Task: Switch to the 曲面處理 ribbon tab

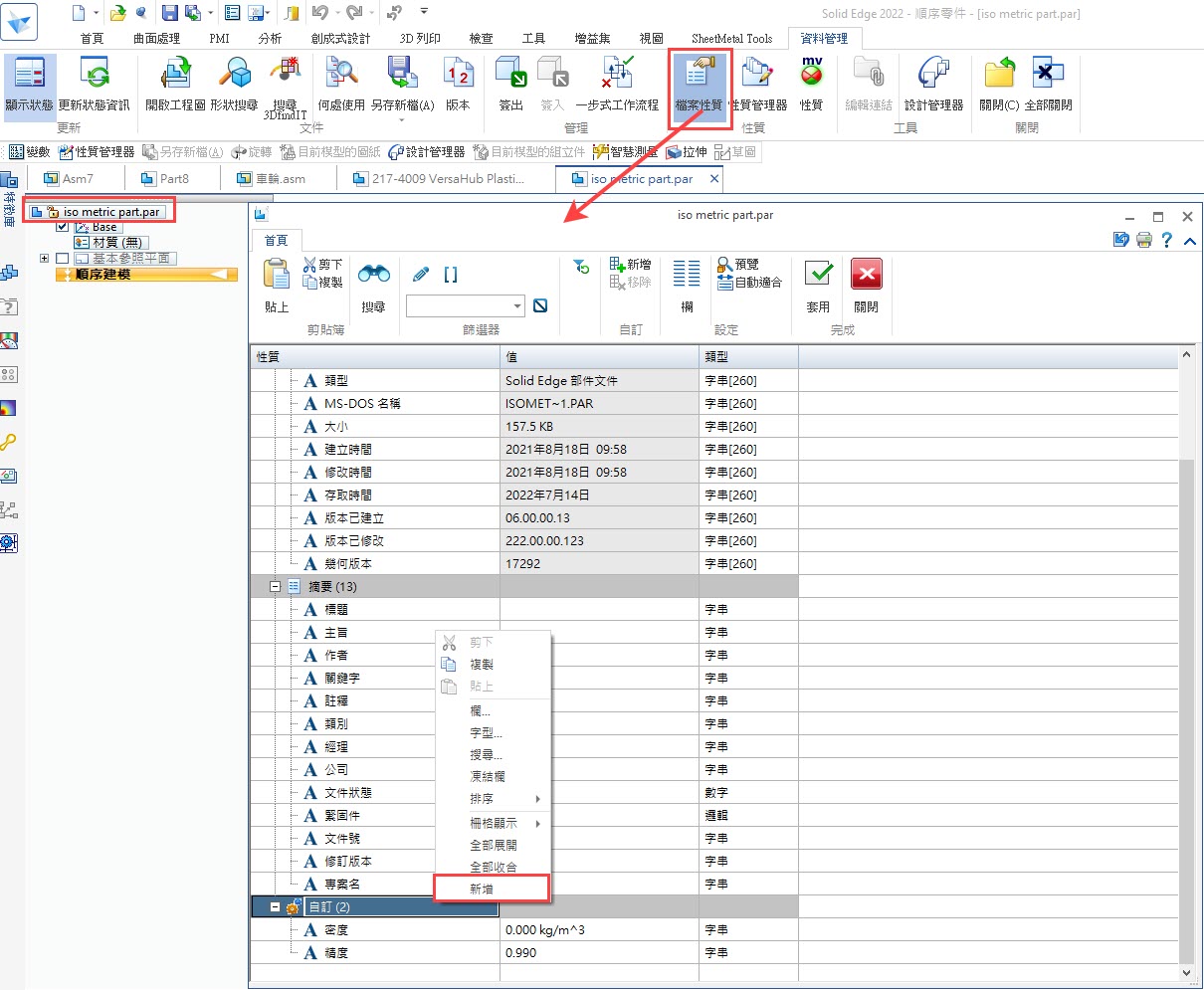Action: pyautogui.click(x=157, y=38)
